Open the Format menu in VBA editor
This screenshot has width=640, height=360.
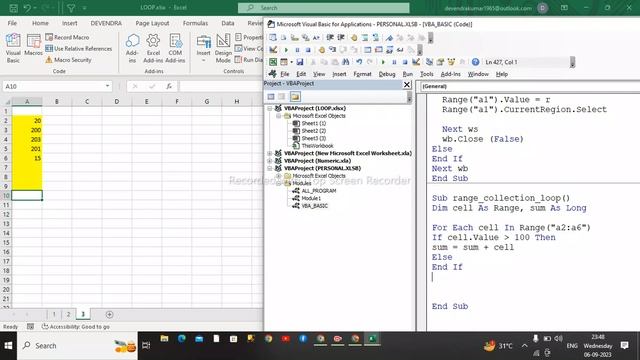pos(362,74)
